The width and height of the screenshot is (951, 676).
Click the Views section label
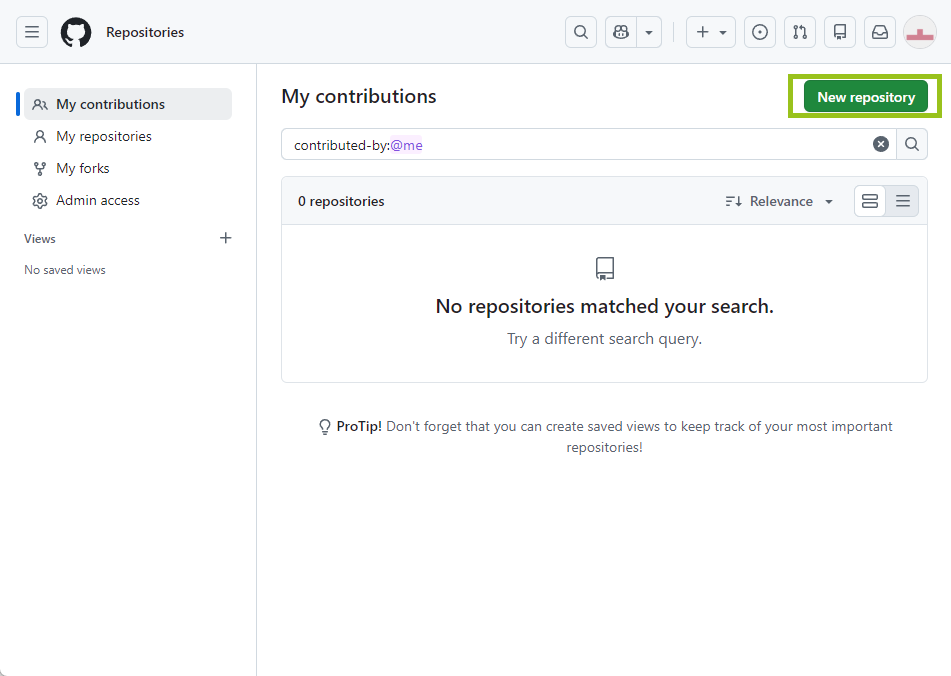pos(40,239)
